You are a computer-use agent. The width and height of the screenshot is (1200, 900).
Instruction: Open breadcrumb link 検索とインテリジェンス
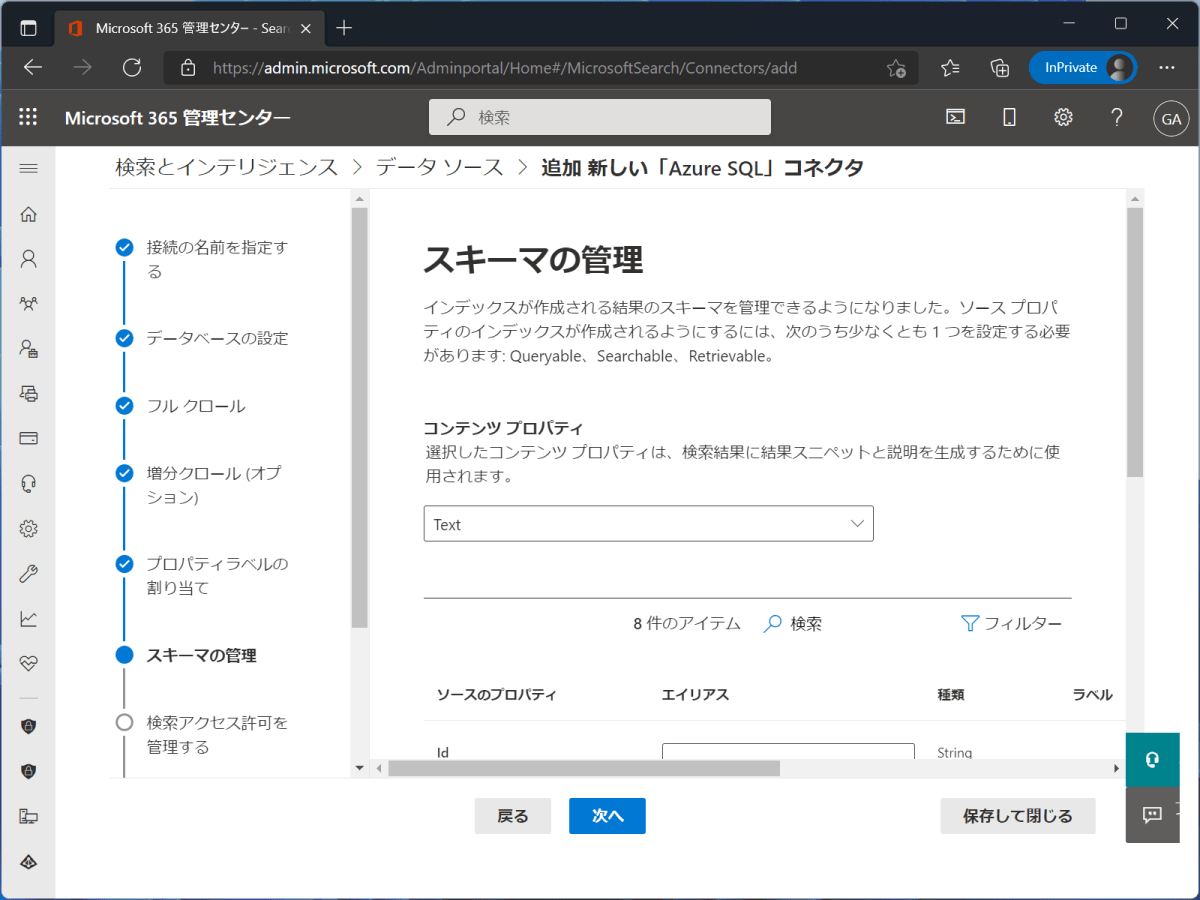(x=227, y=167)
